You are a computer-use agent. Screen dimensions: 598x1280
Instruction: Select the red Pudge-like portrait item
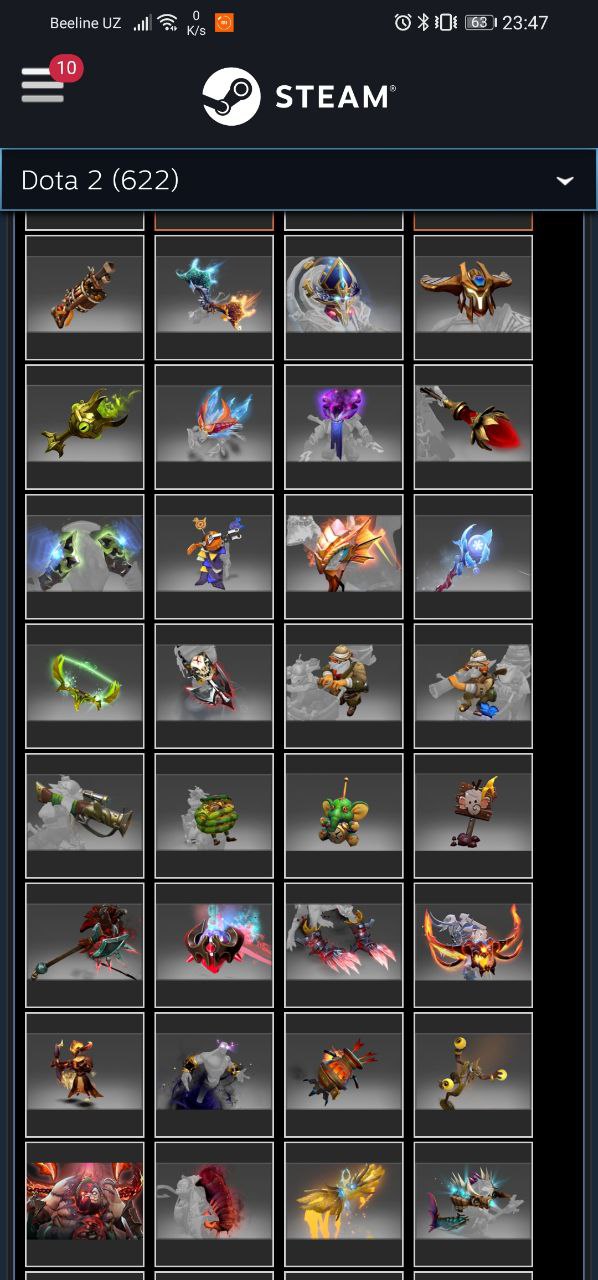[85, 1205]
